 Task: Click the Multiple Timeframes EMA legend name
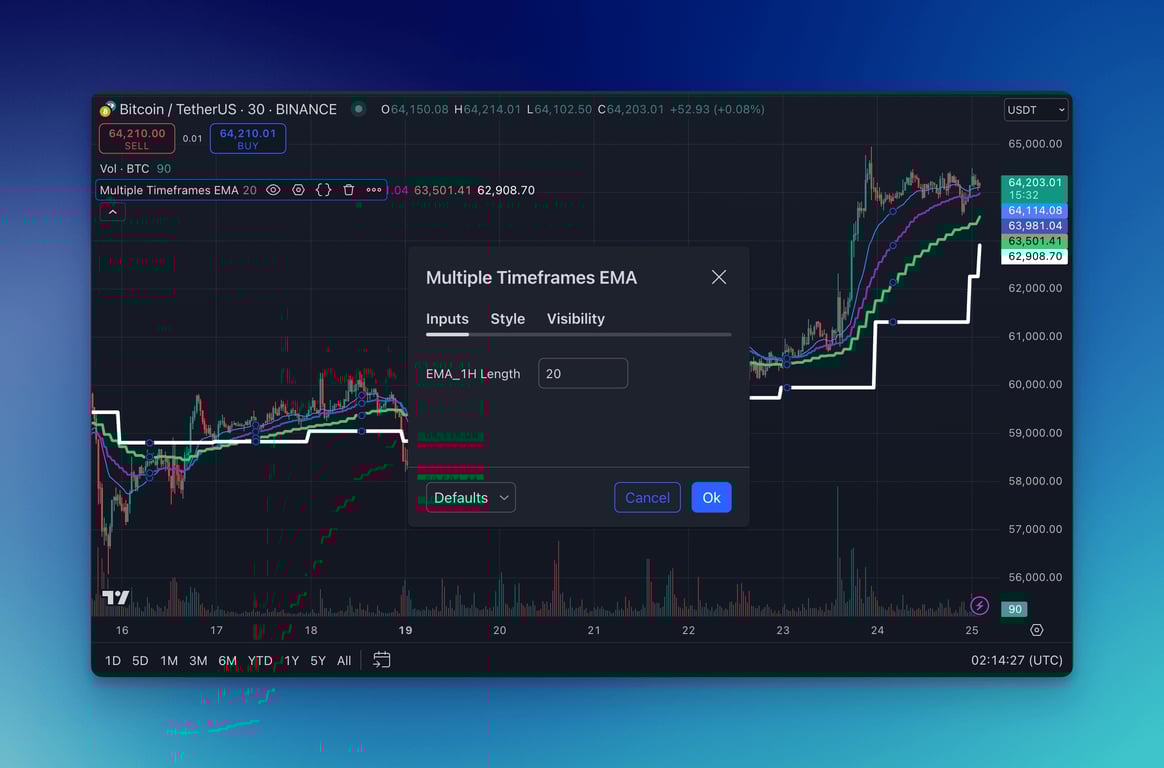click(x=169, y=190)
